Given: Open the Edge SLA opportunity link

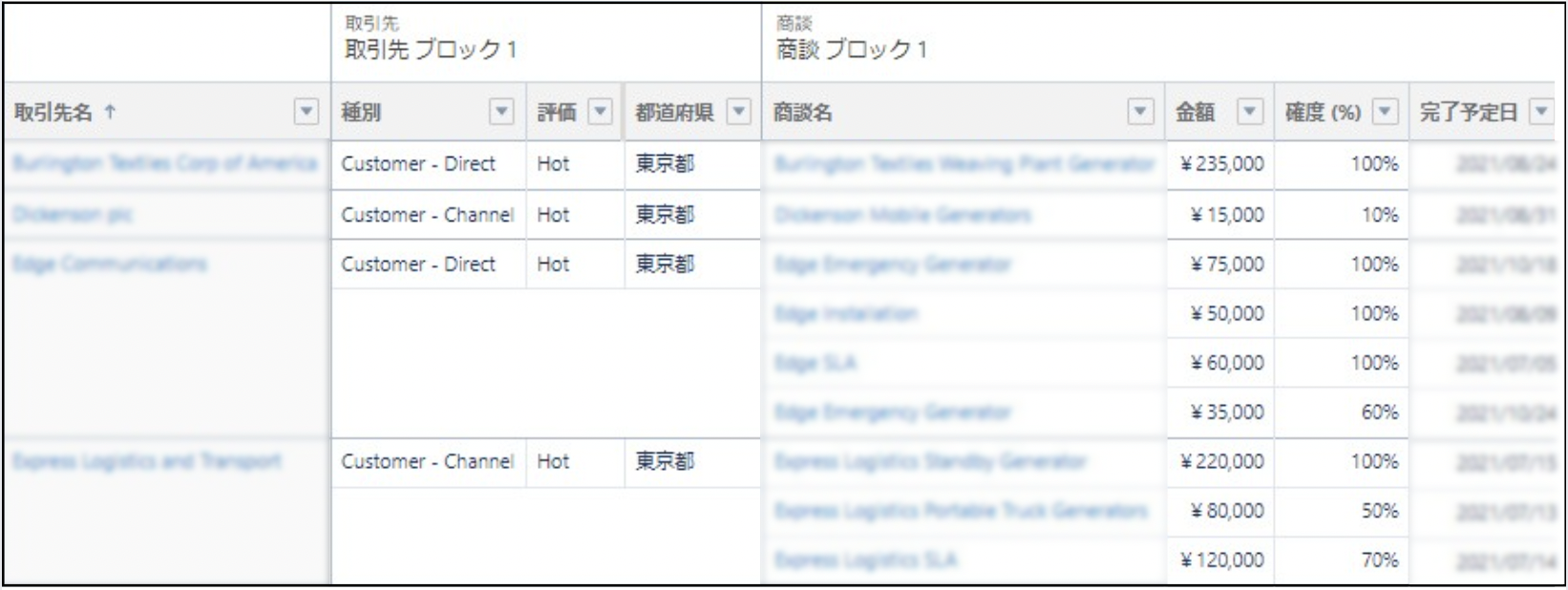Looking at the screenshot, I should click(x=815, y=363).
